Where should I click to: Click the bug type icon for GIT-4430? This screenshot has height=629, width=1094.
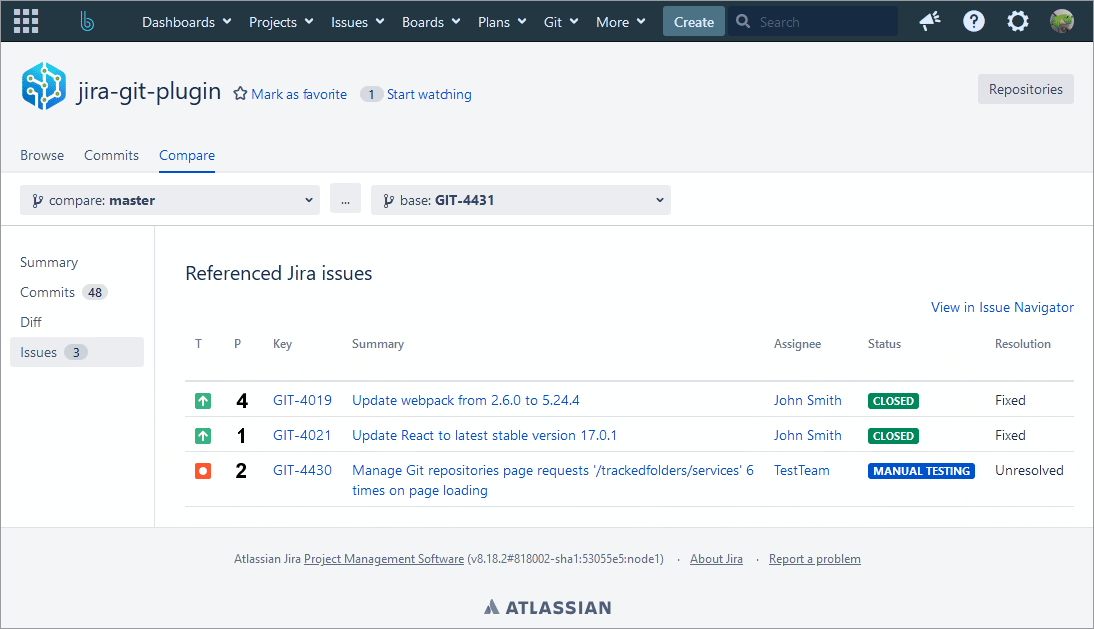tap(203, 471)
